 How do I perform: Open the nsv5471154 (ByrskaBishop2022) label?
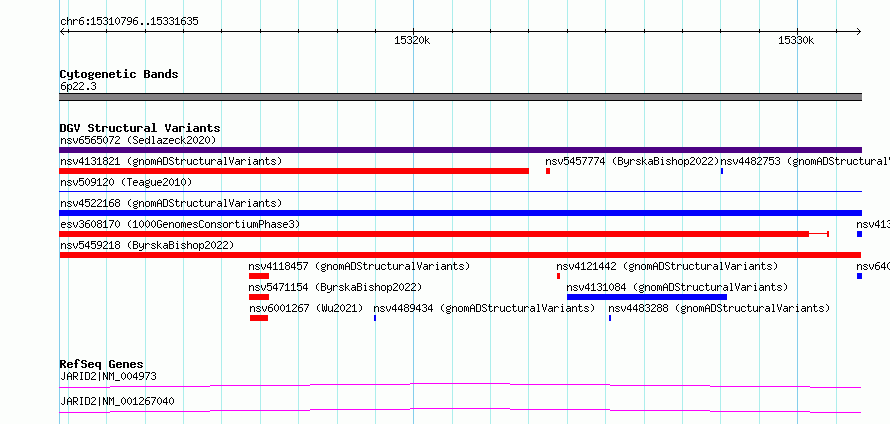(335, 287)
